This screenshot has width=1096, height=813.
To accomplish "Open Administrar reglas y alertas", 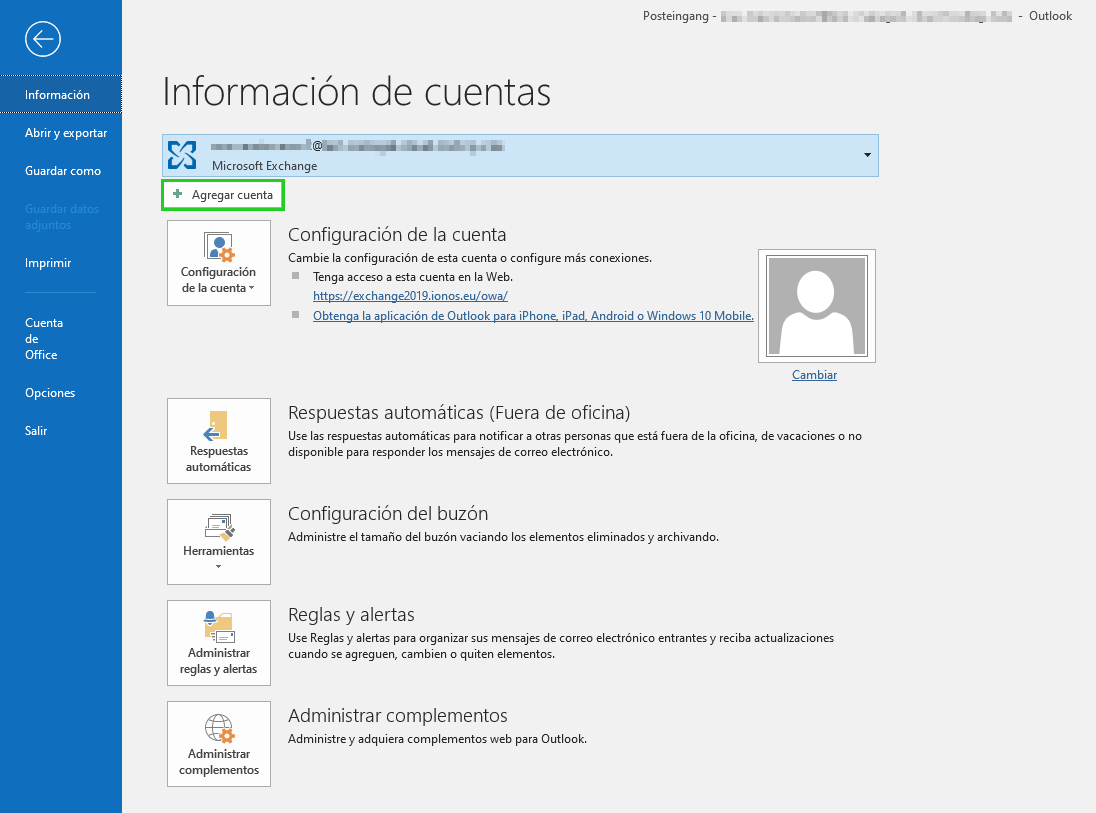I will pos(219,643).
